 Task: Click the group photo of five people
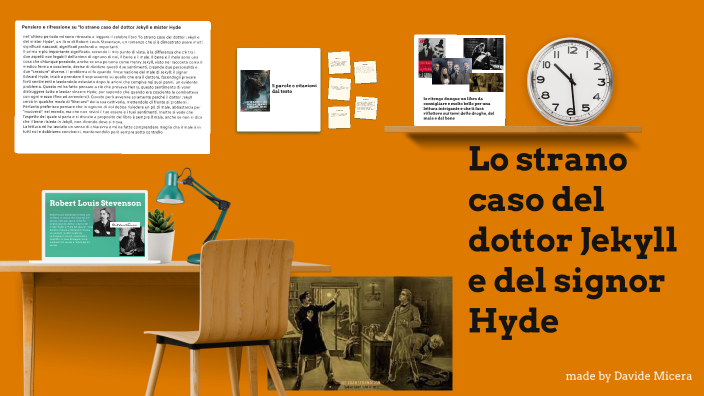tap(452, 71)
